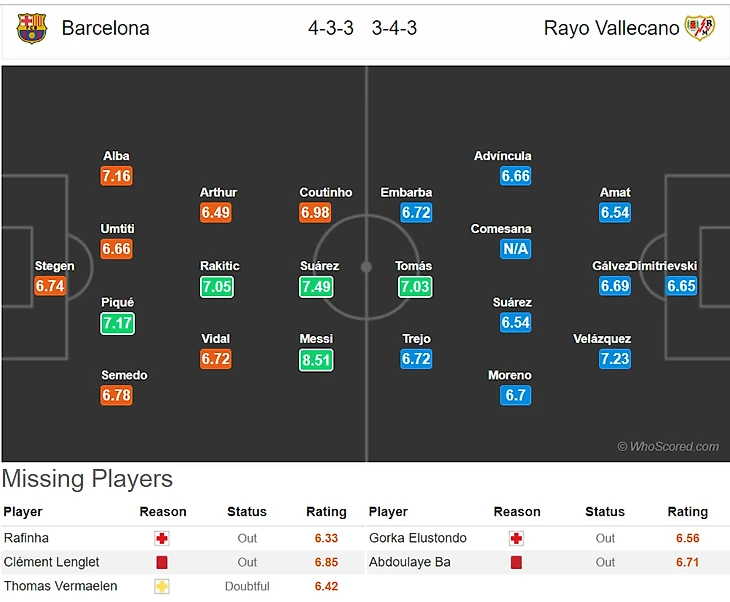The height and width of the screenshot is (602, 730).
Task: Click the WhoScored.com watermark
Action: [x=668, y=447]
